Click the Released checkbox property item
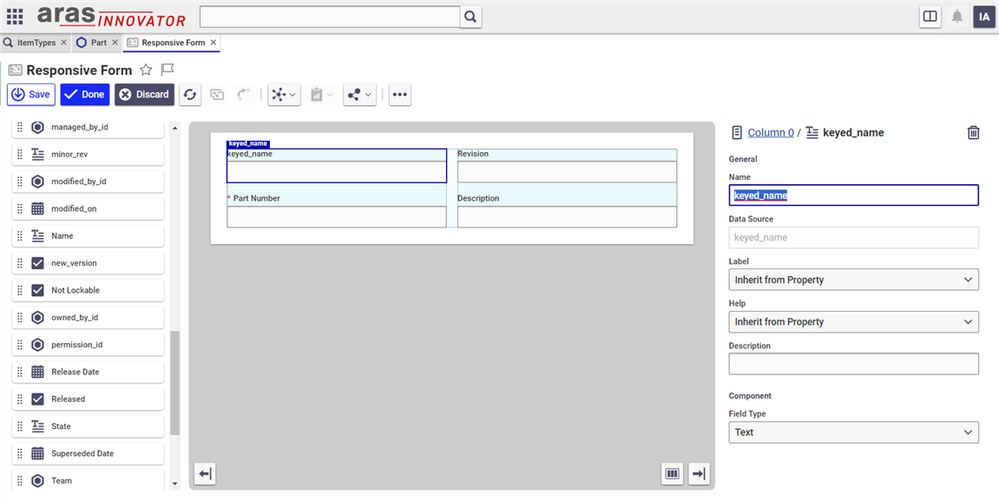Viewport: 999px width, 502px height. point(87,399)
